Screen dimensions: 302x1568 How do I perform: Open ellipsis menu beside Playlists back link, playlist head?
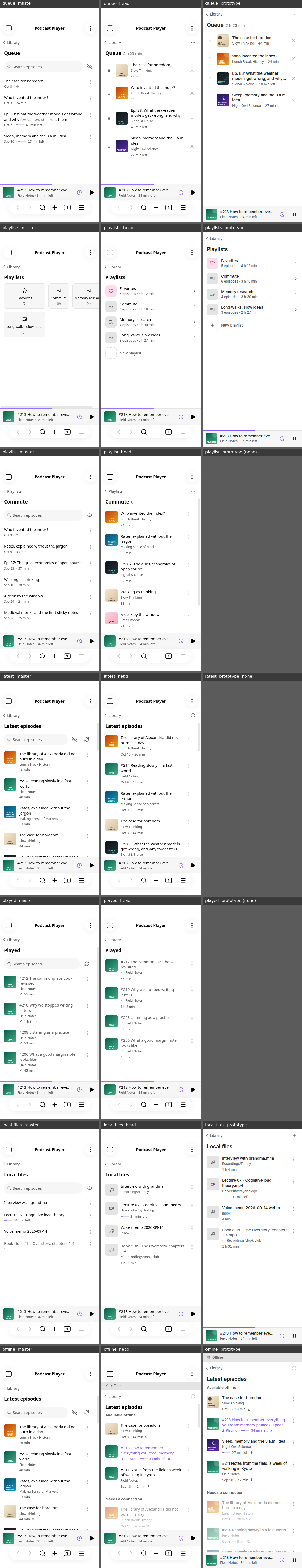point(192,491)
